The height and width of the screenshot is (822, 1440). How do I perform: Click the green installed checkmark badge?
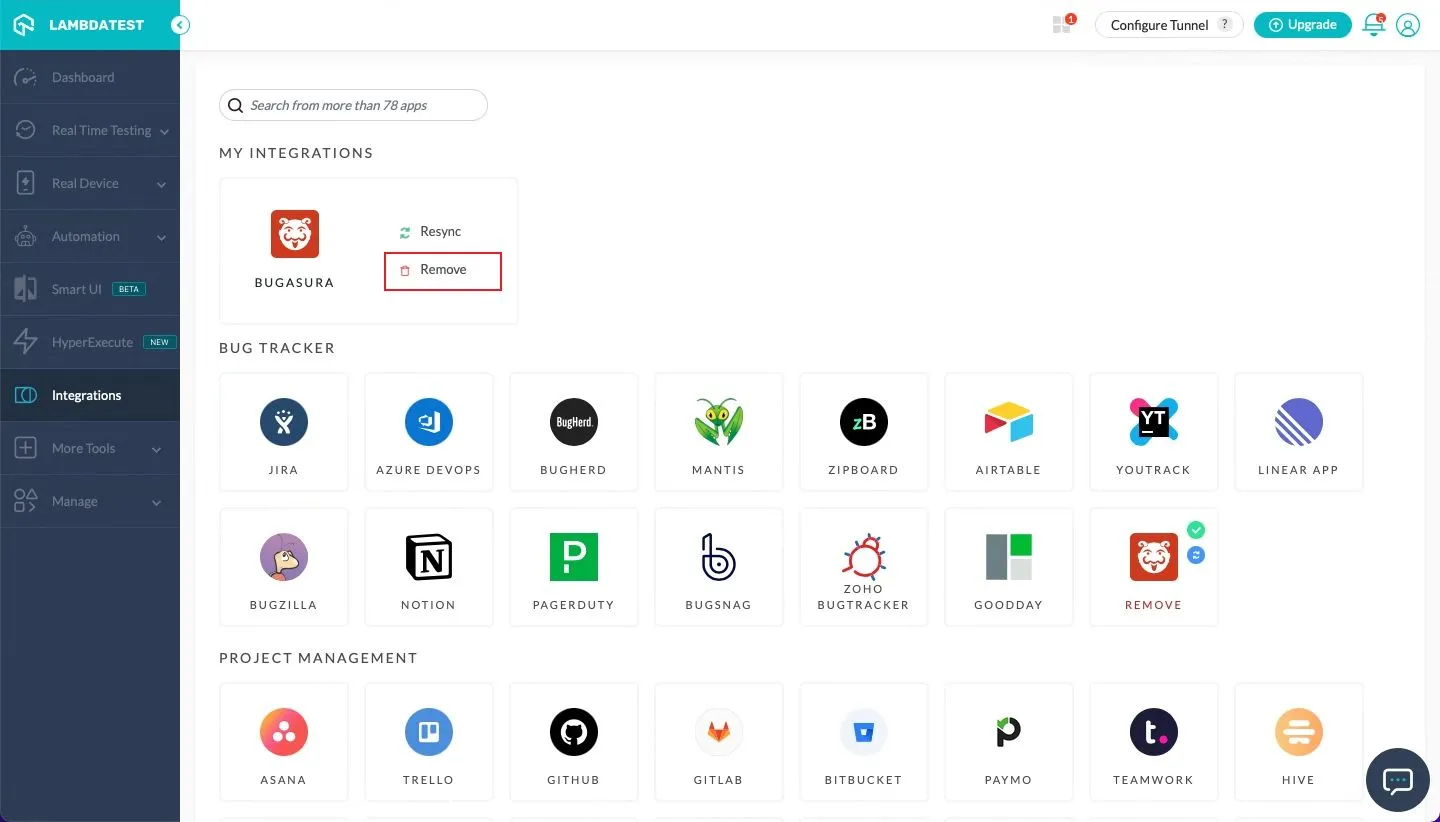(1196, 530)
